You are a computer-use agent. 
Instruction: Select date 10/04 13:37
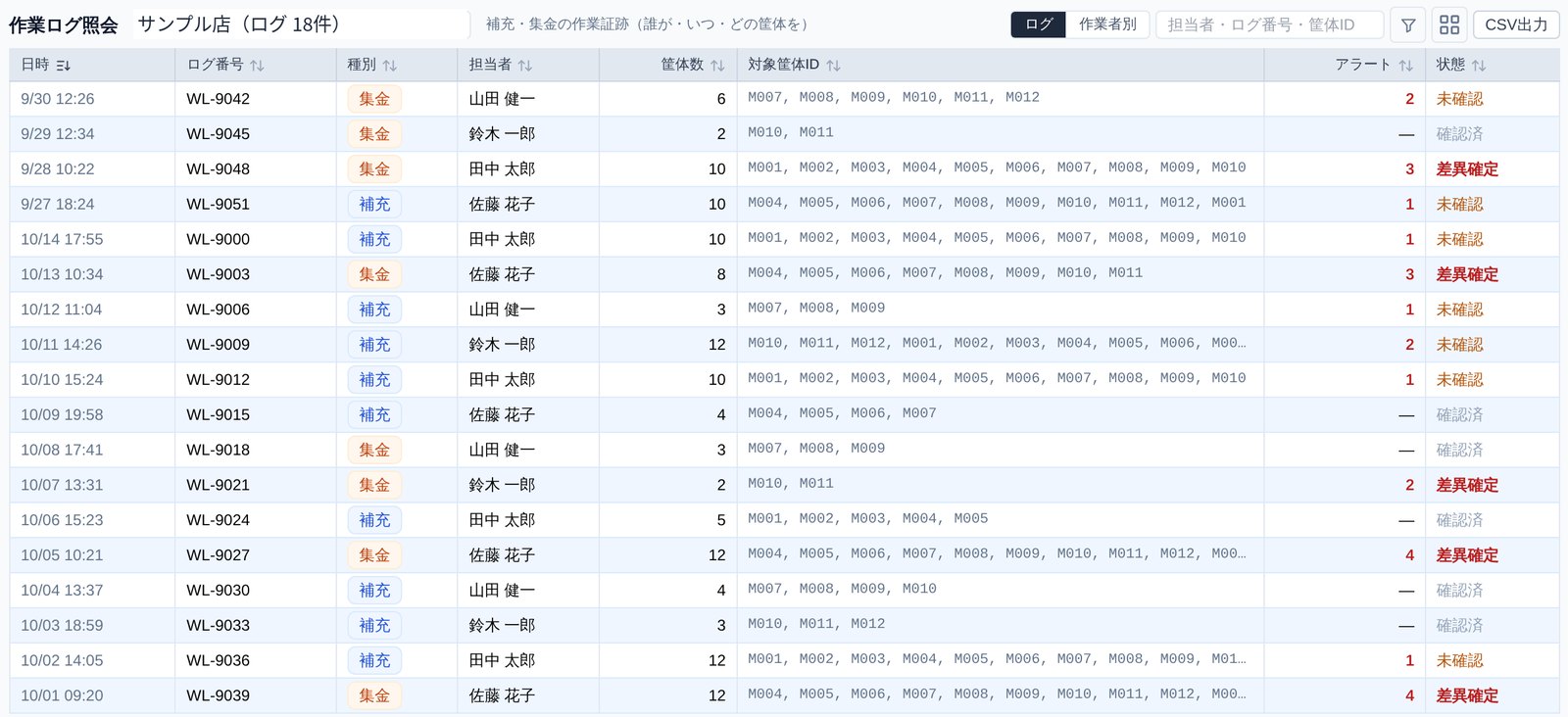pyautogui.click(x=62, y=591)
